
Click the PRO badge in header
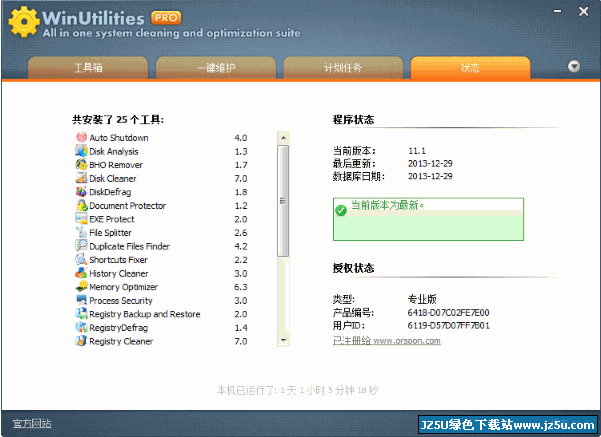[x=166, y=18]
